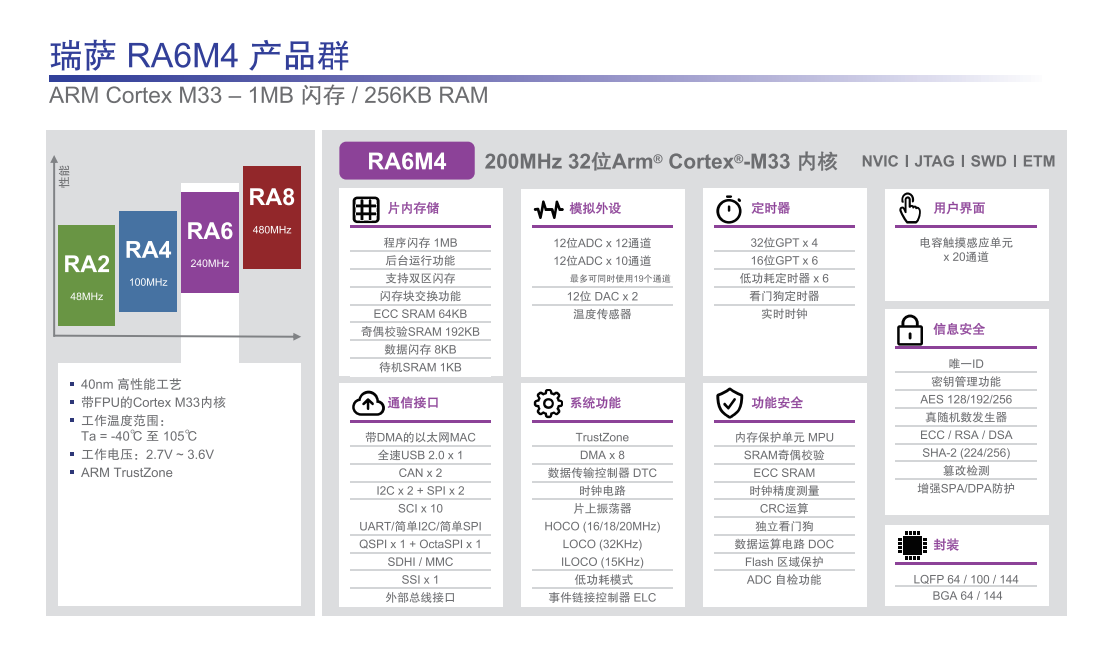Click the analog peripherals waveform icon

pyautogui.click(x=548, y=210)
